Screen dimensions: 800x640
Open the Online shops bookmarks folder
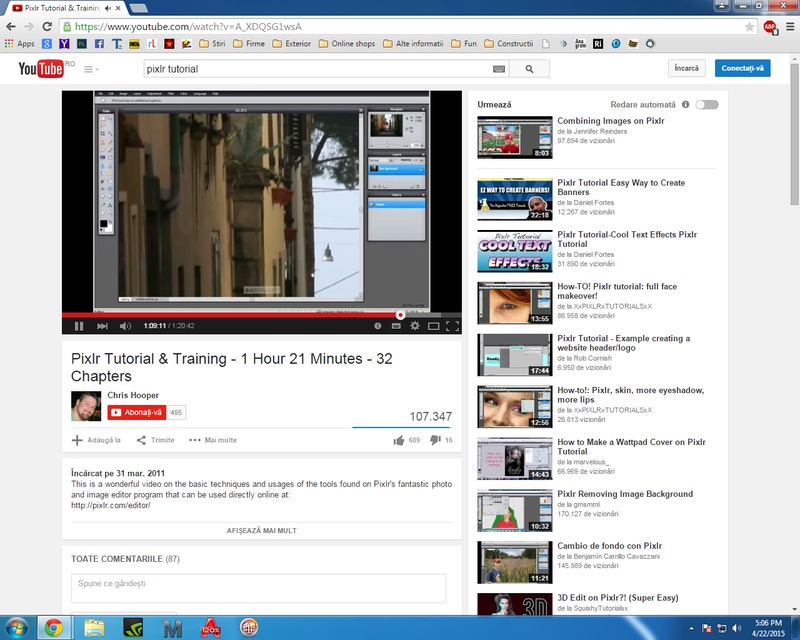[347, 44]
